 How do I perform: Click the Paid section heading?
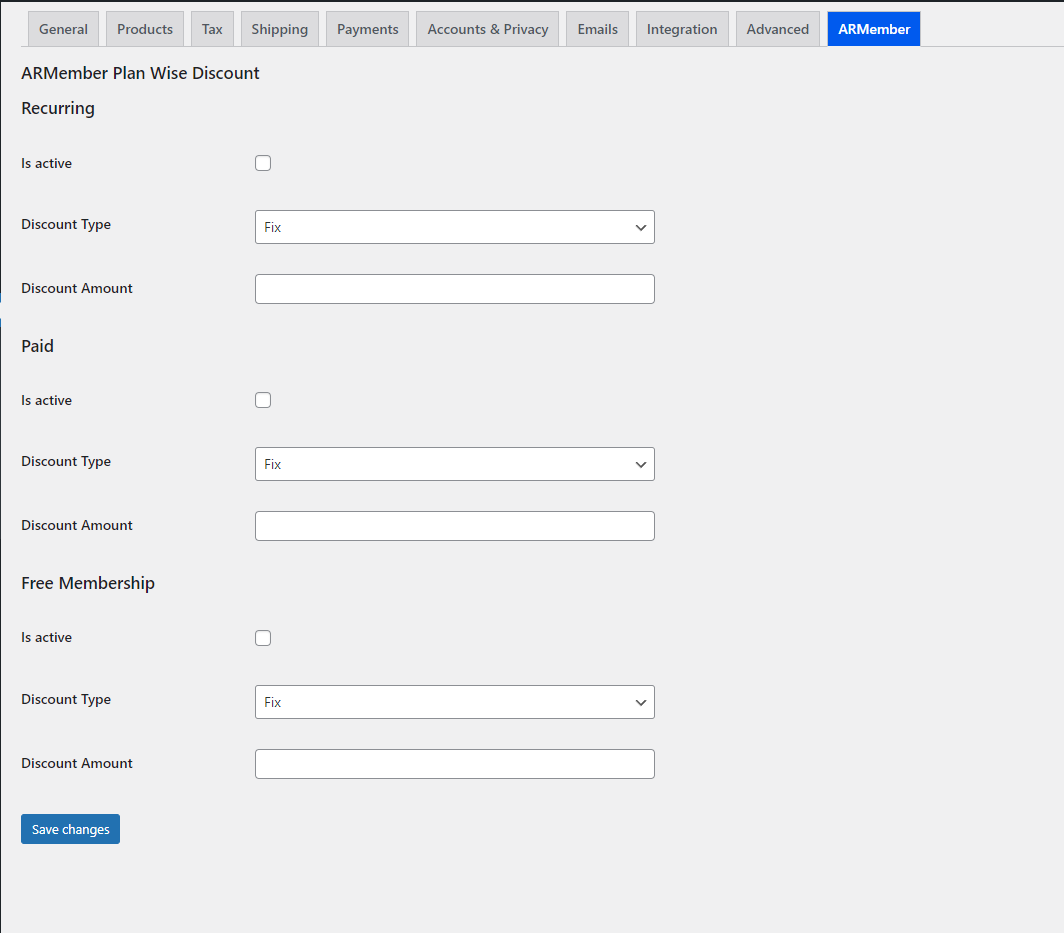tap(37, 346)
